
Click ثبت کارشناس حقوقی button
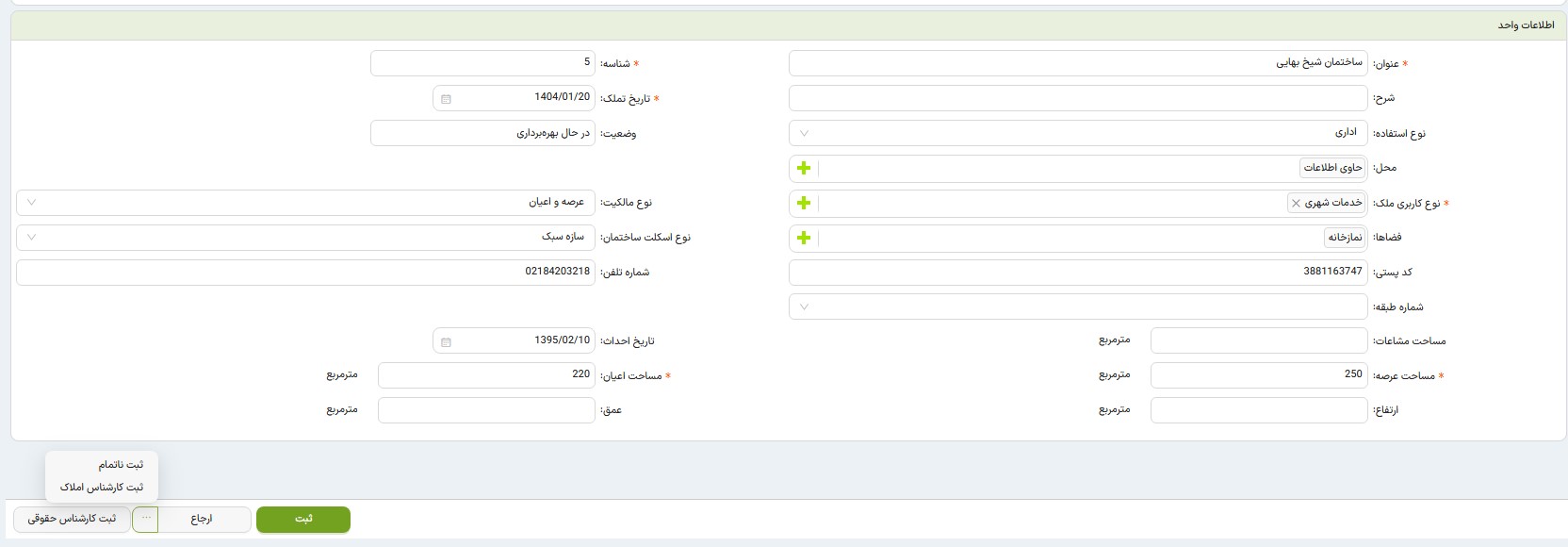pyautogui.click(x=72, y=520)
